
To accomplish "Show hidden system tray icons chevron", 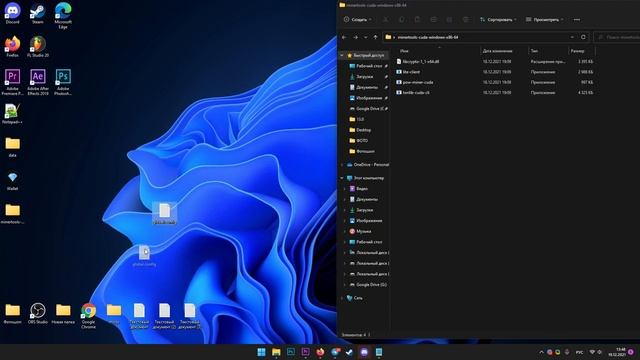I will point(541,352).
